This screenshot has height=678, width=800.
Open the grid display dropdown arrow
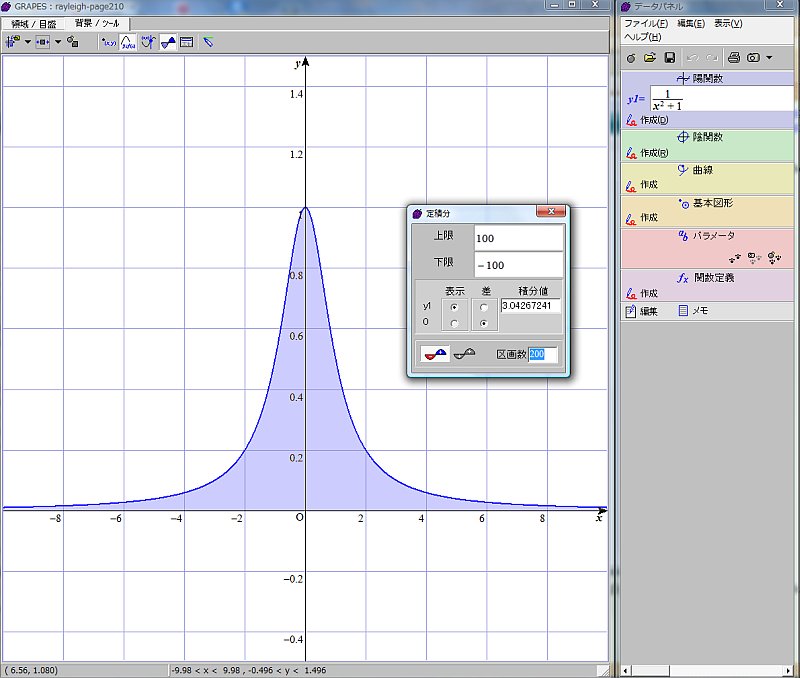point(58,42)
